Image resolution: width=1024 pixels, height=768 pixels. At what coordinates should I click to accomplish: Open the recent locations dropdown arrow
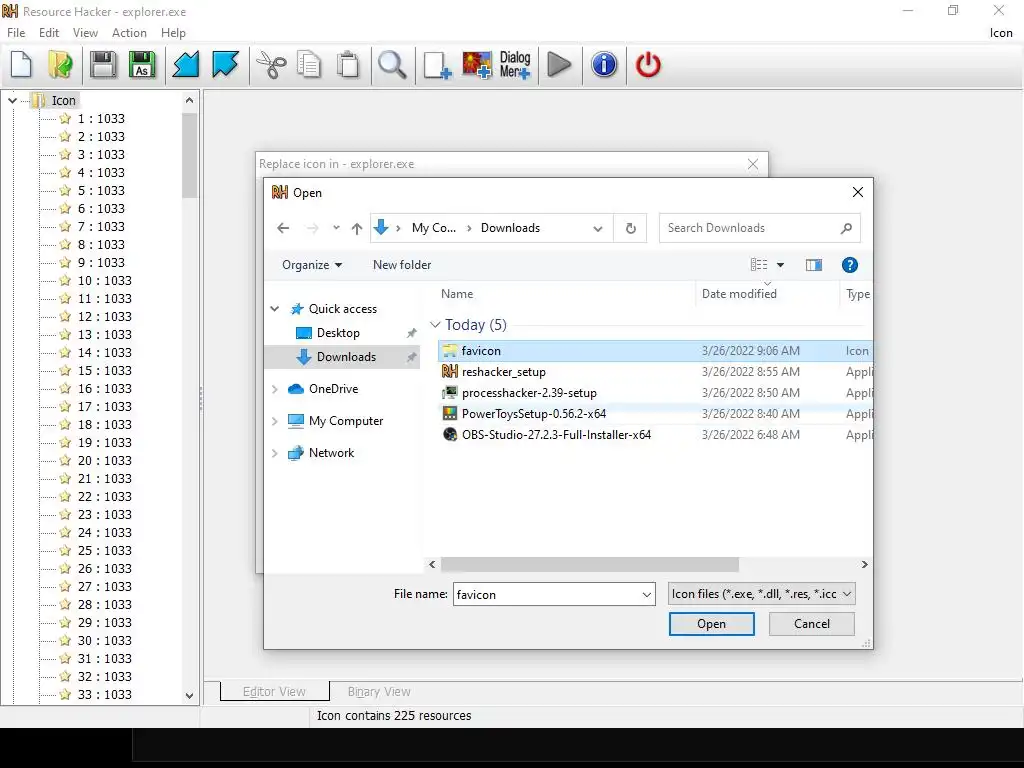(x=336, y=228)
